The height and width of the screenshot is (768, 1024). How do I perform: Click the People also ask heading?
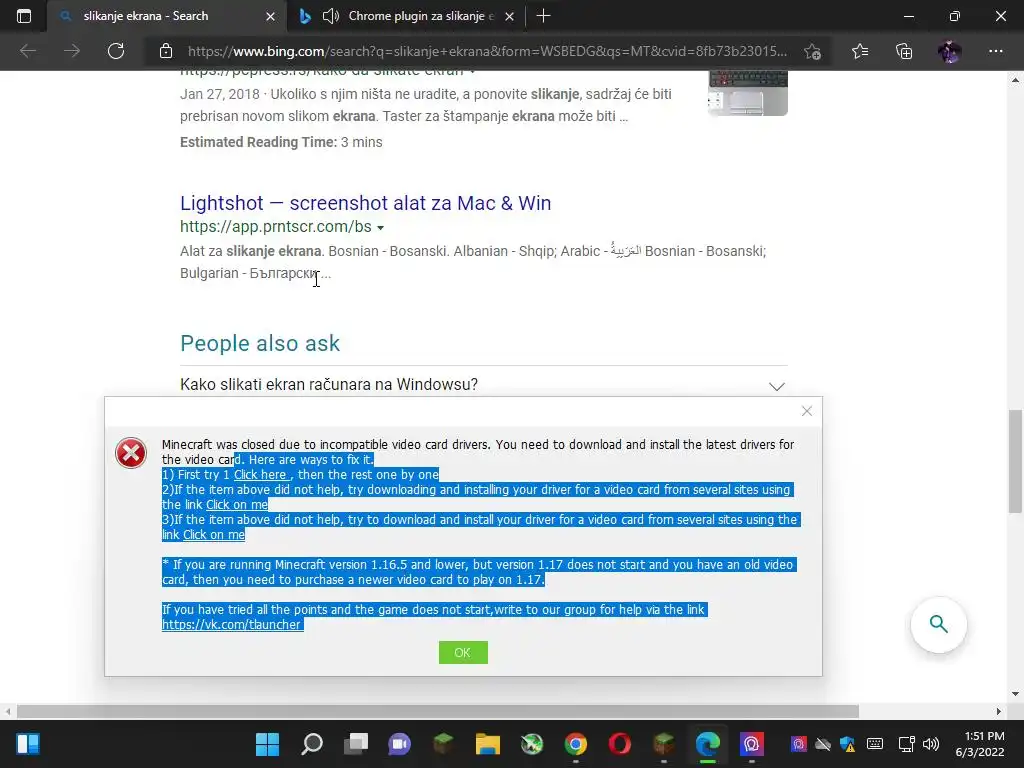[x=260, y=344]
